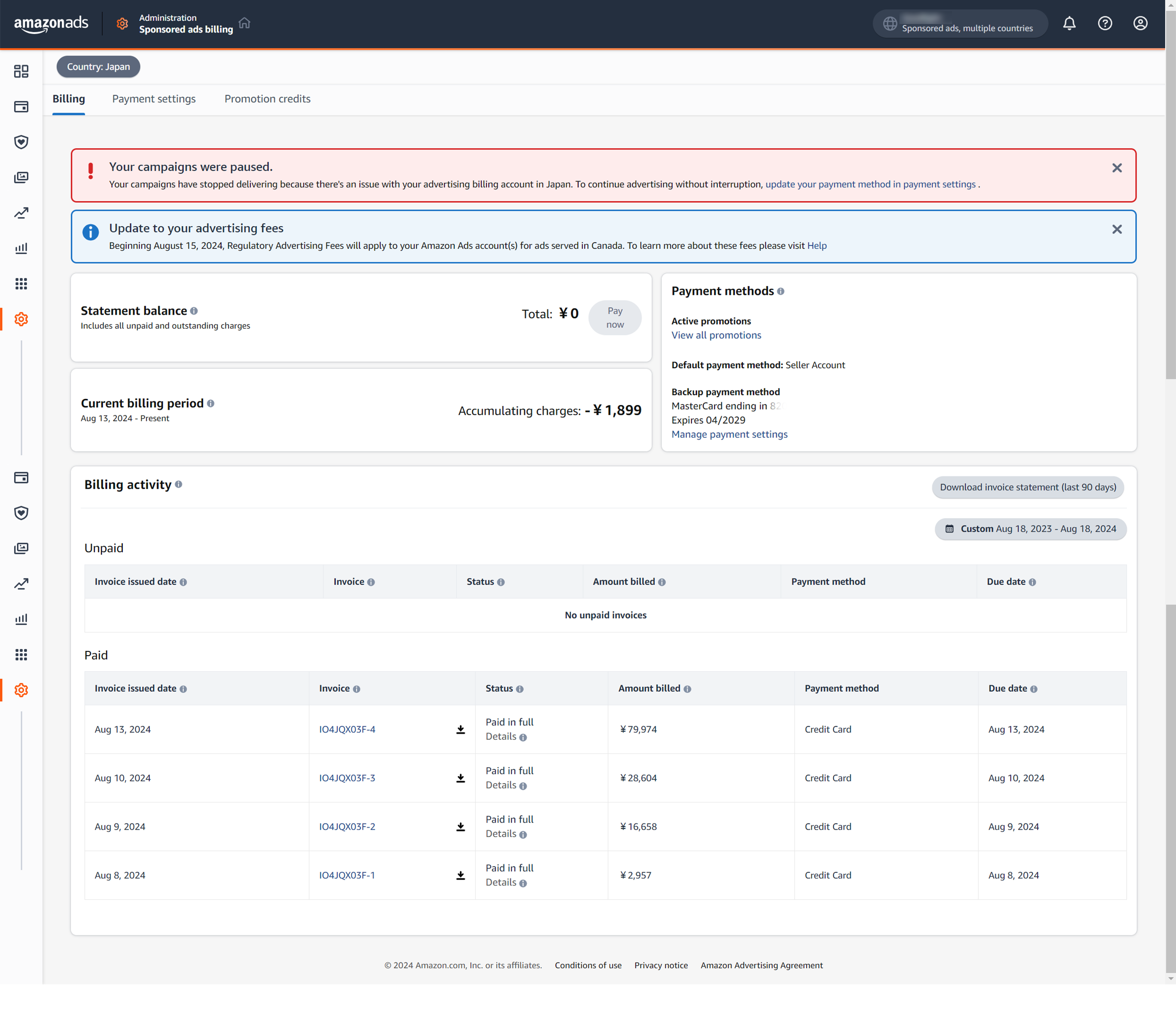Click the Paid Invoice issued date column header

tap(196, 688)
